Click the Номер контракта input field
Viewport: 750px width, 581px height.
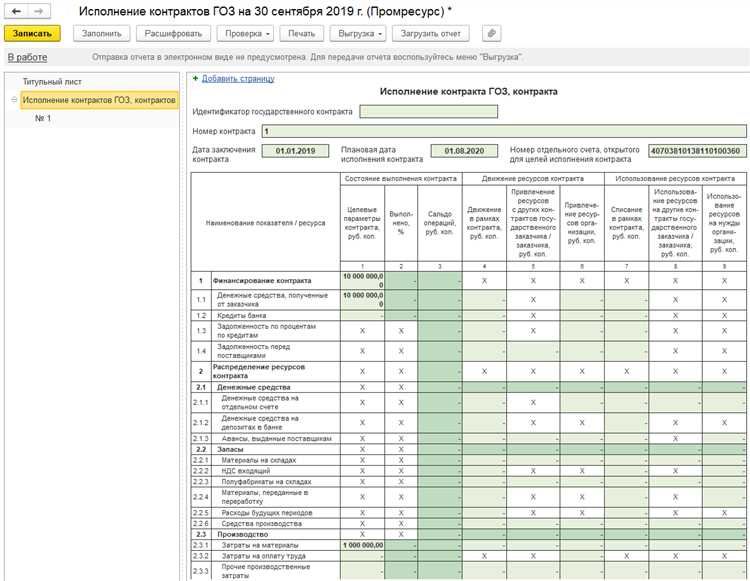click(x=504, y=131)
